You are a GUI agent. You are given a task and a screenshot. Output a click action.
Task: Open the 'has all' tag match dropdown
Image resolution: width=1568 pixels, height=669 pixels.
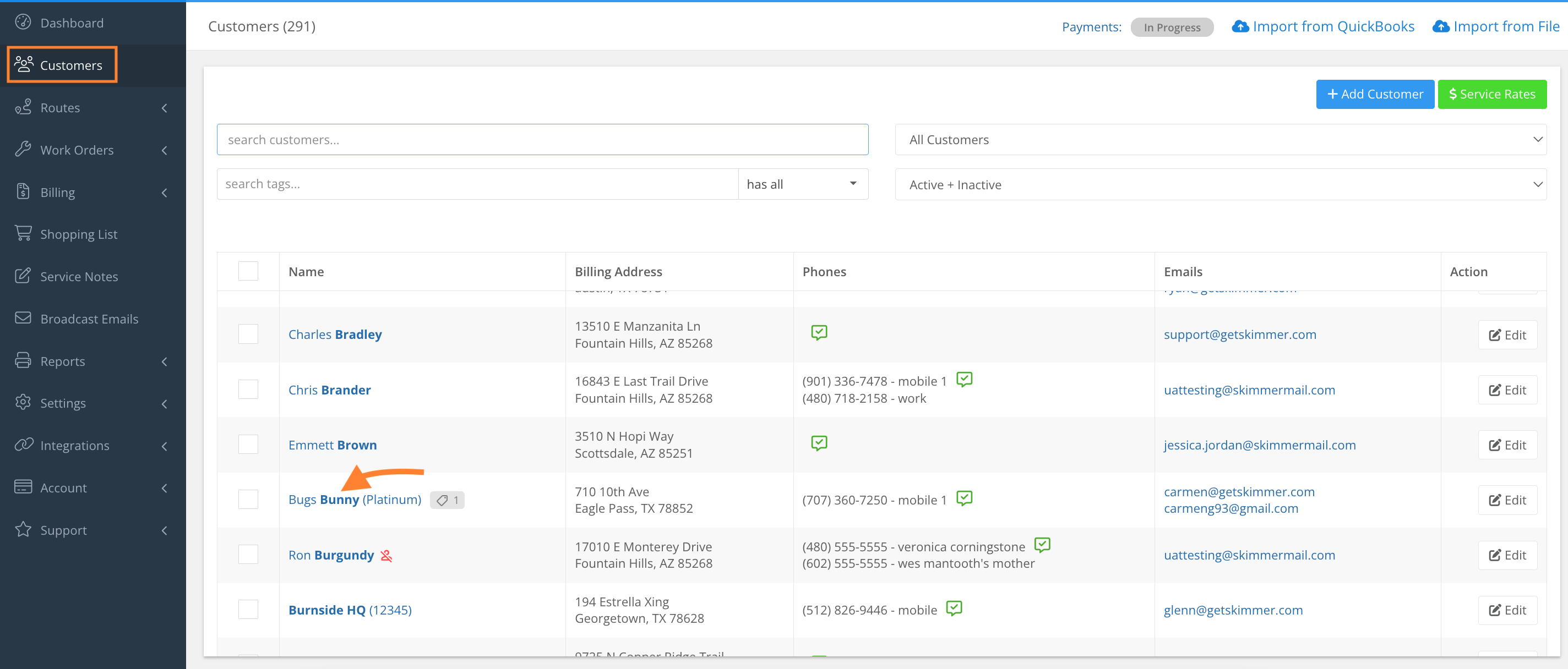[802, 184]
